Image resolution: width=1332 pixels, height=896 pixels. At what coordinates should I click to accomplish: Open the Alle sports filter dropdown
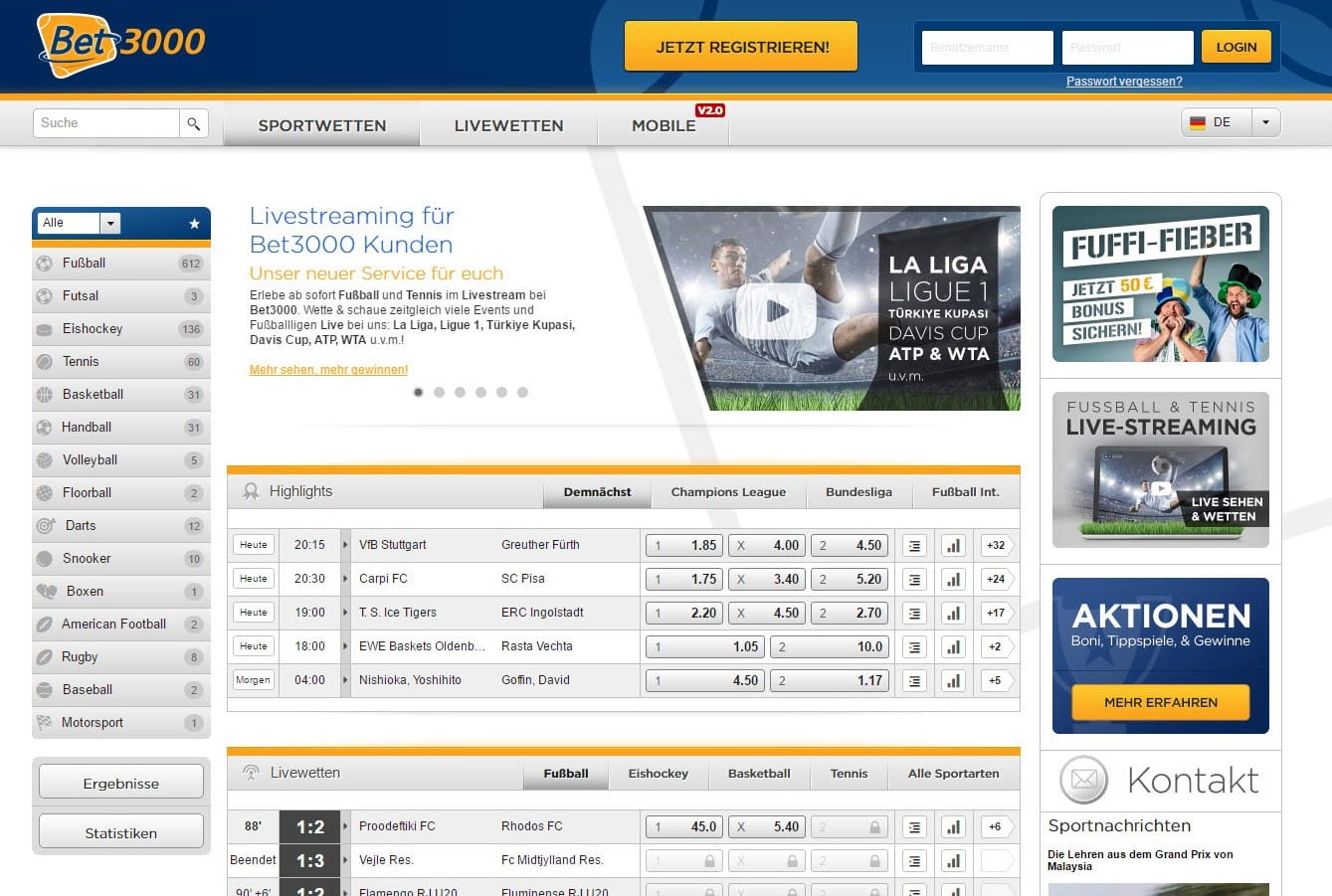80,223
